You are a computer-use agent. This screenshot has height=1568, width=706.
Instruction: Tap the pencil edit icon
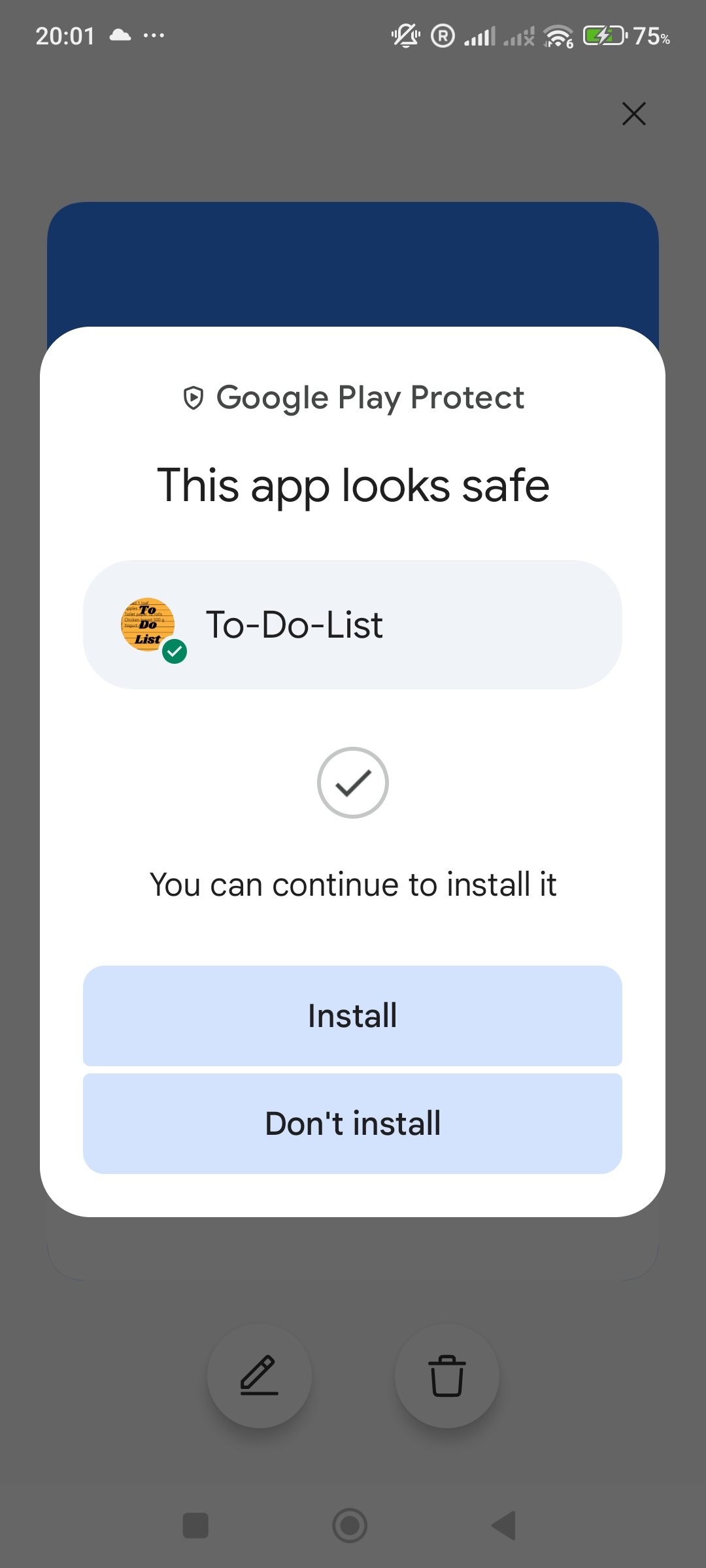pos(260,1375)
